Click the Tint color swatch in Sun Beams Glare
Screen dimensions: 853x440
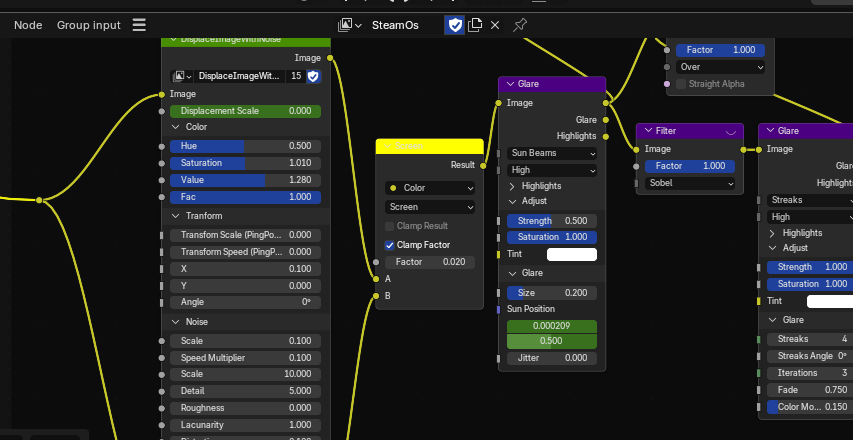coord(572,255)
